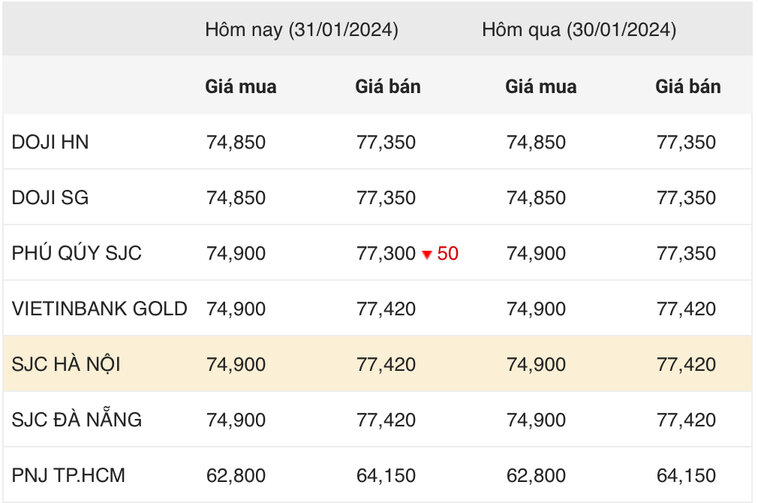The width and height of the screenshot is (758, 503).
Task: Select the DOJI SG row label
Action: pos(50,198)
